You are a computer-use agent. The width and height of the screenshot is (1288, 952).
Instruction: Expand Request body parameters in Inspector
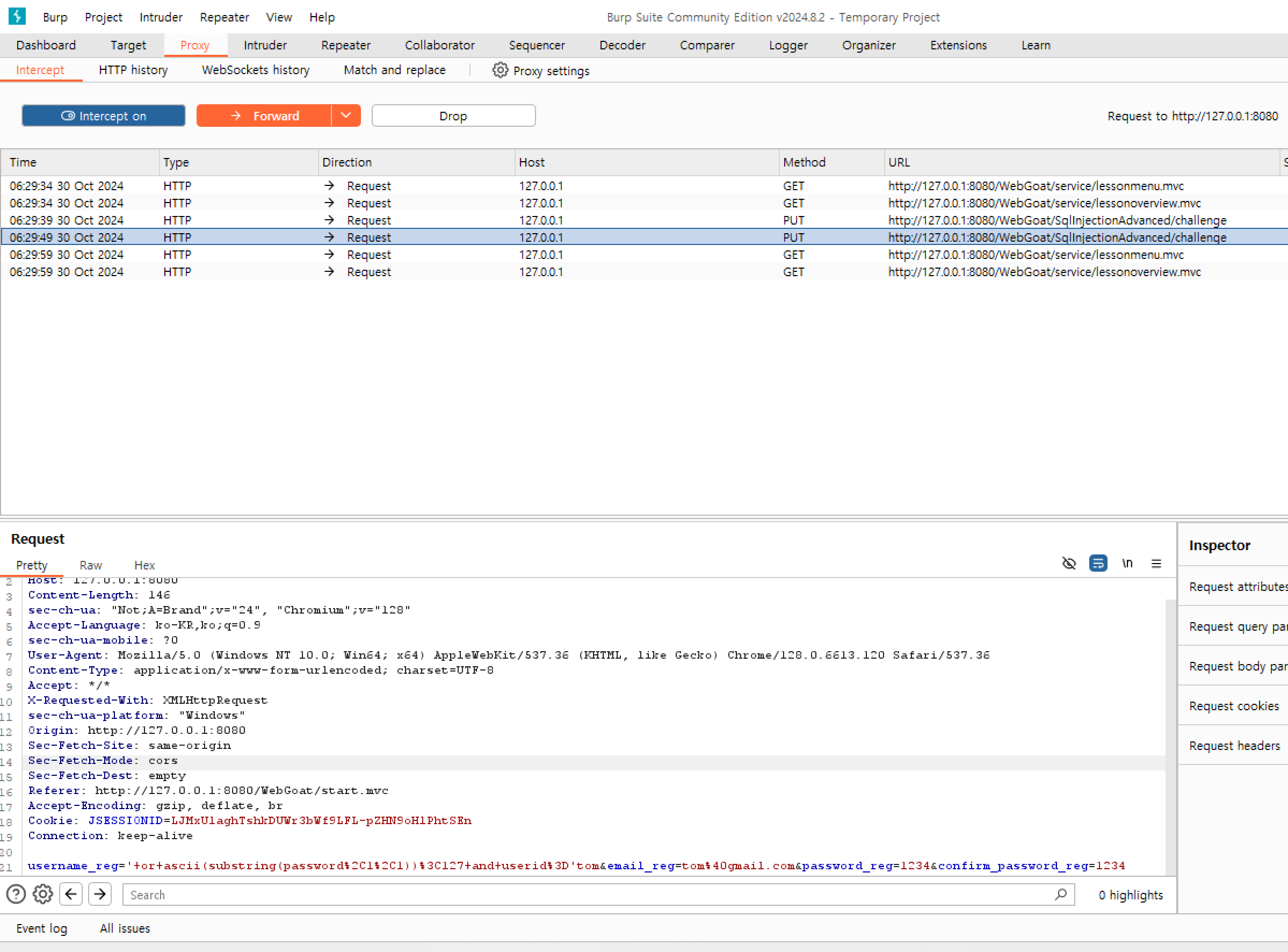pos(1233,666)
